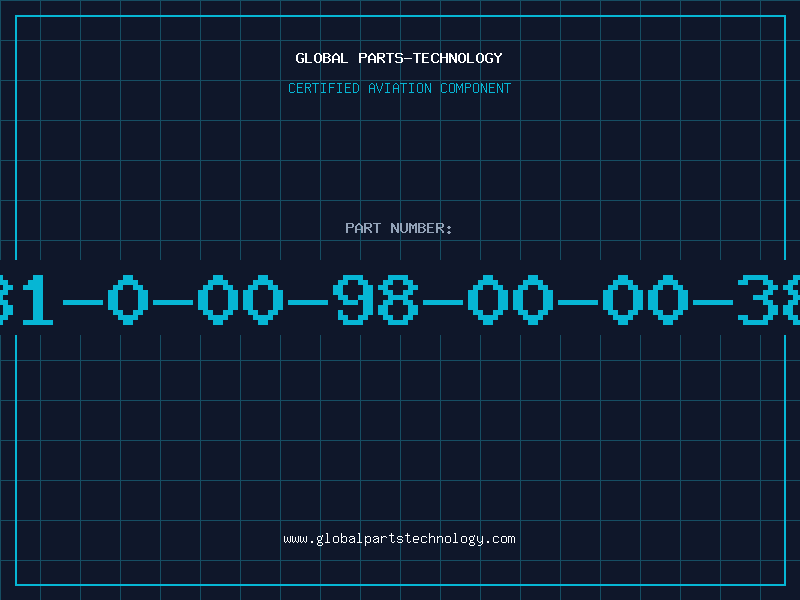Click the PART NUMBER: label
This screenshot has height=600, width=800.
pos(399,228)
